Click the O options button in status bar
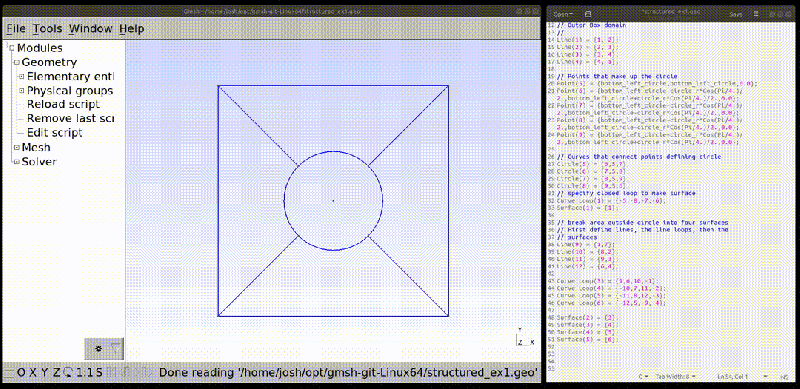Viewport: 800px width, 389px height. pos(21,373)
